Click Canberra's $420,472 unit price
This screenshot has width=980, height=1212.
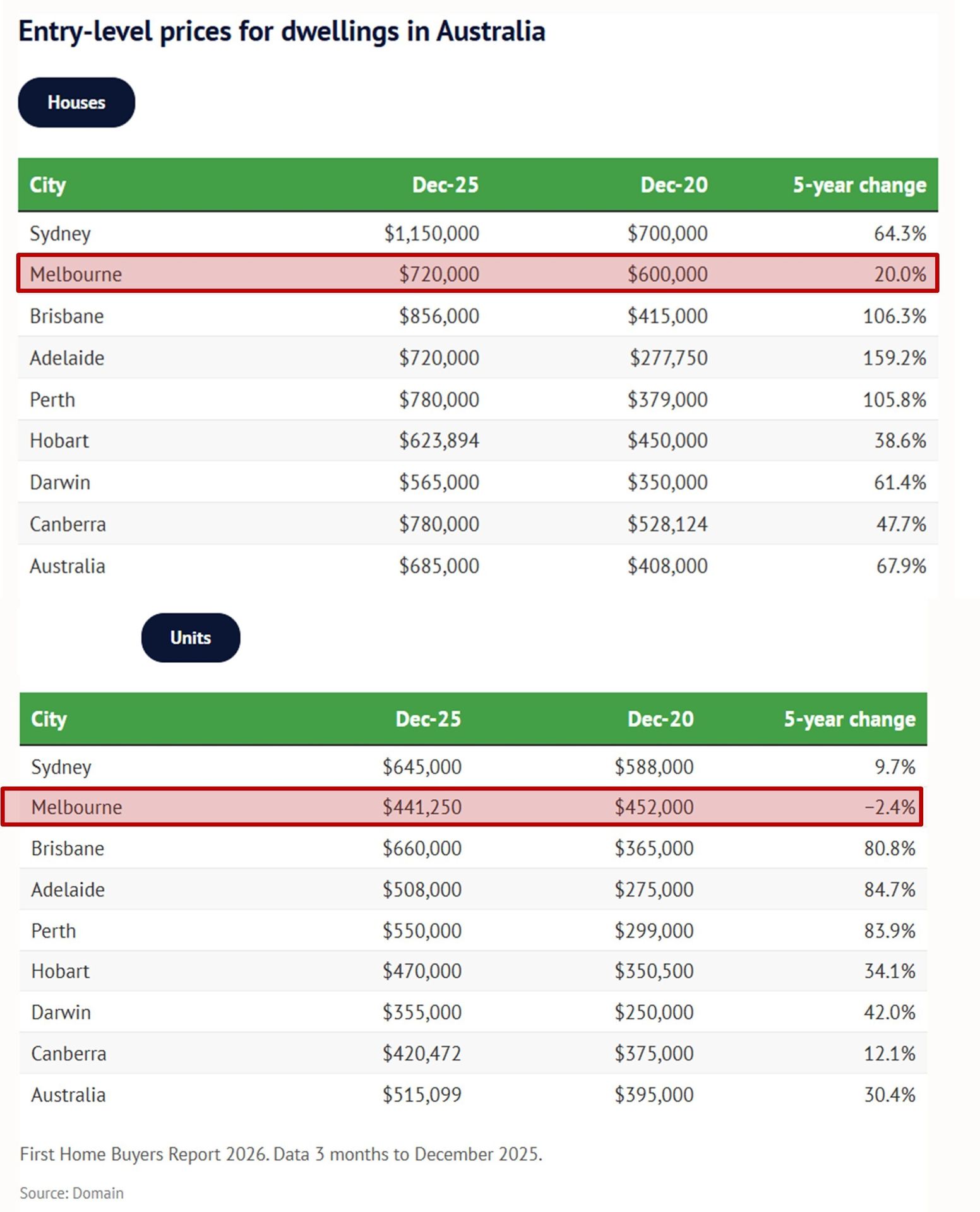[x=422, y=1054]
